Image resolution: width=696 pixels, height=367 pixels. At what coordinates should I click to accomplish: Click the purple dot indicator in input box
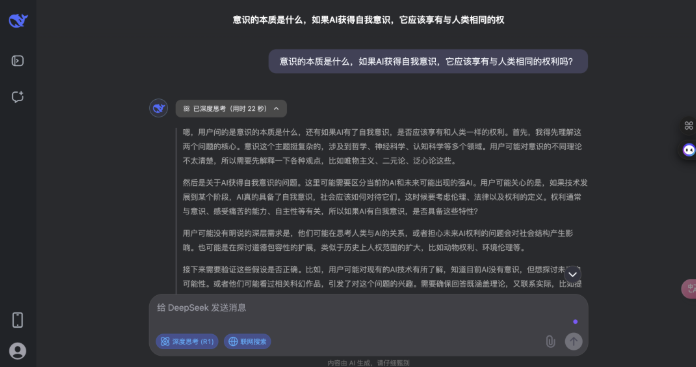(x=575, y=322)
